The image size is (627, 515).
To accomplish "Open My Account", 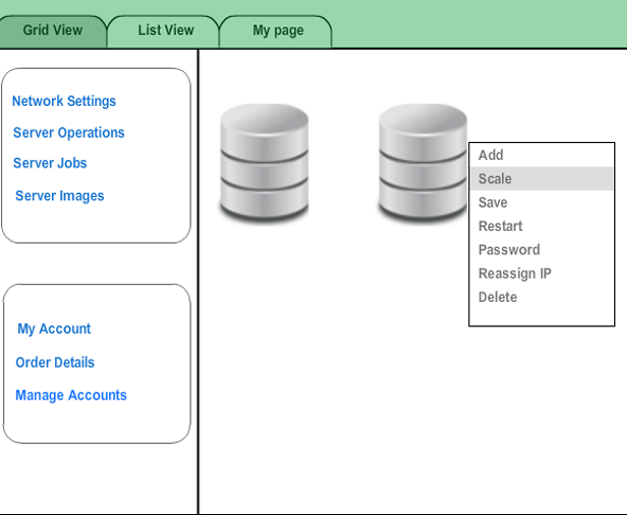I will [x=54, y=329].
